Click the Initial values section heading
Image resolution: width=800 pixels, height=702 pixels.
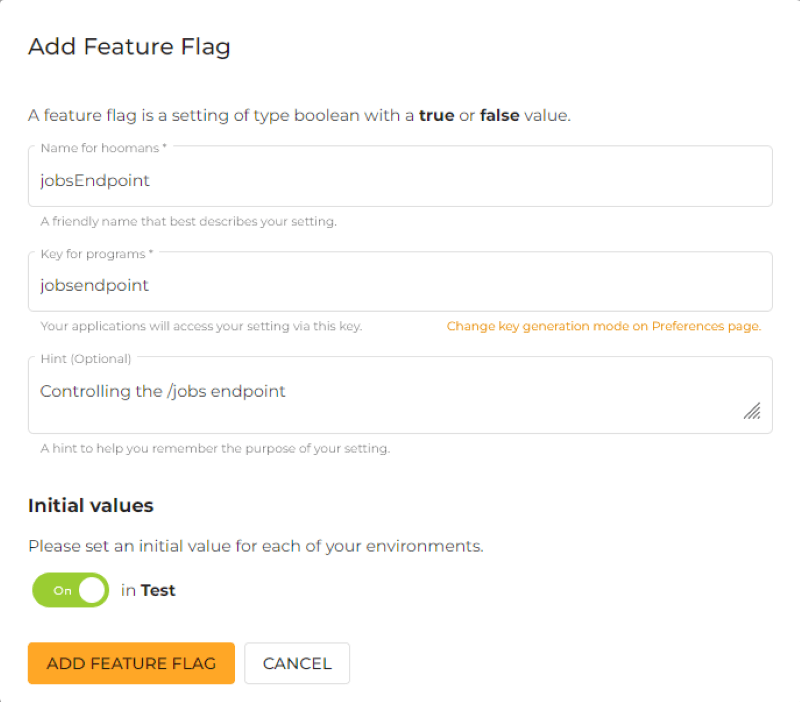pos(90,505)
